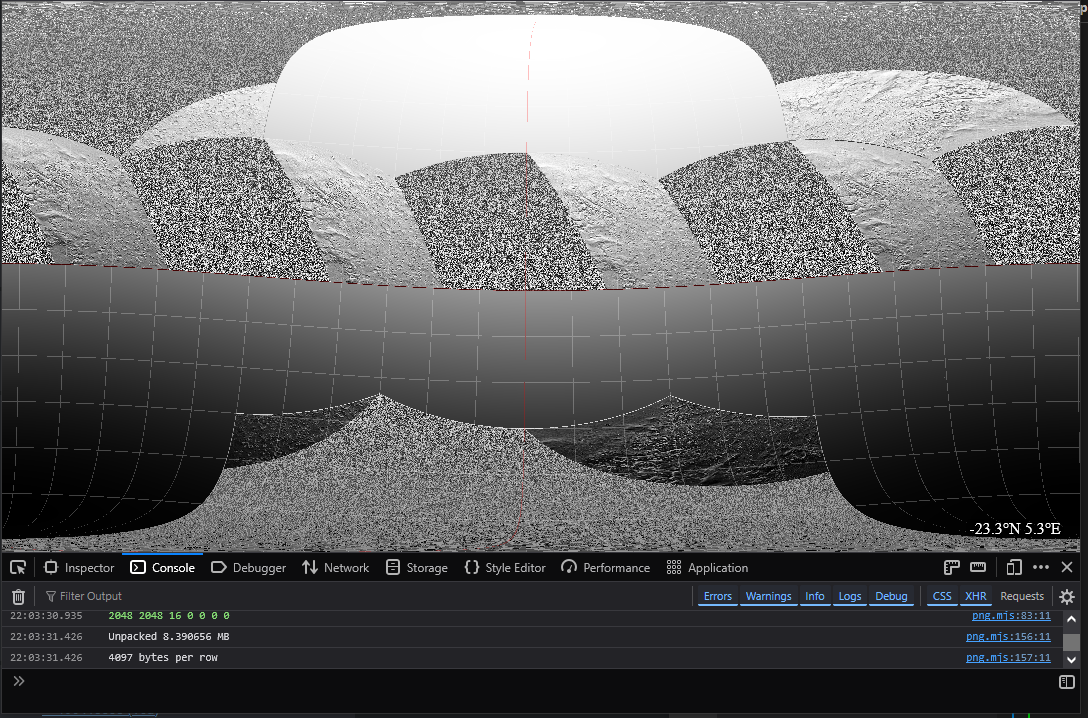Toggle the Errors filter
The image size is (1088, 718).
coord(717,596)
